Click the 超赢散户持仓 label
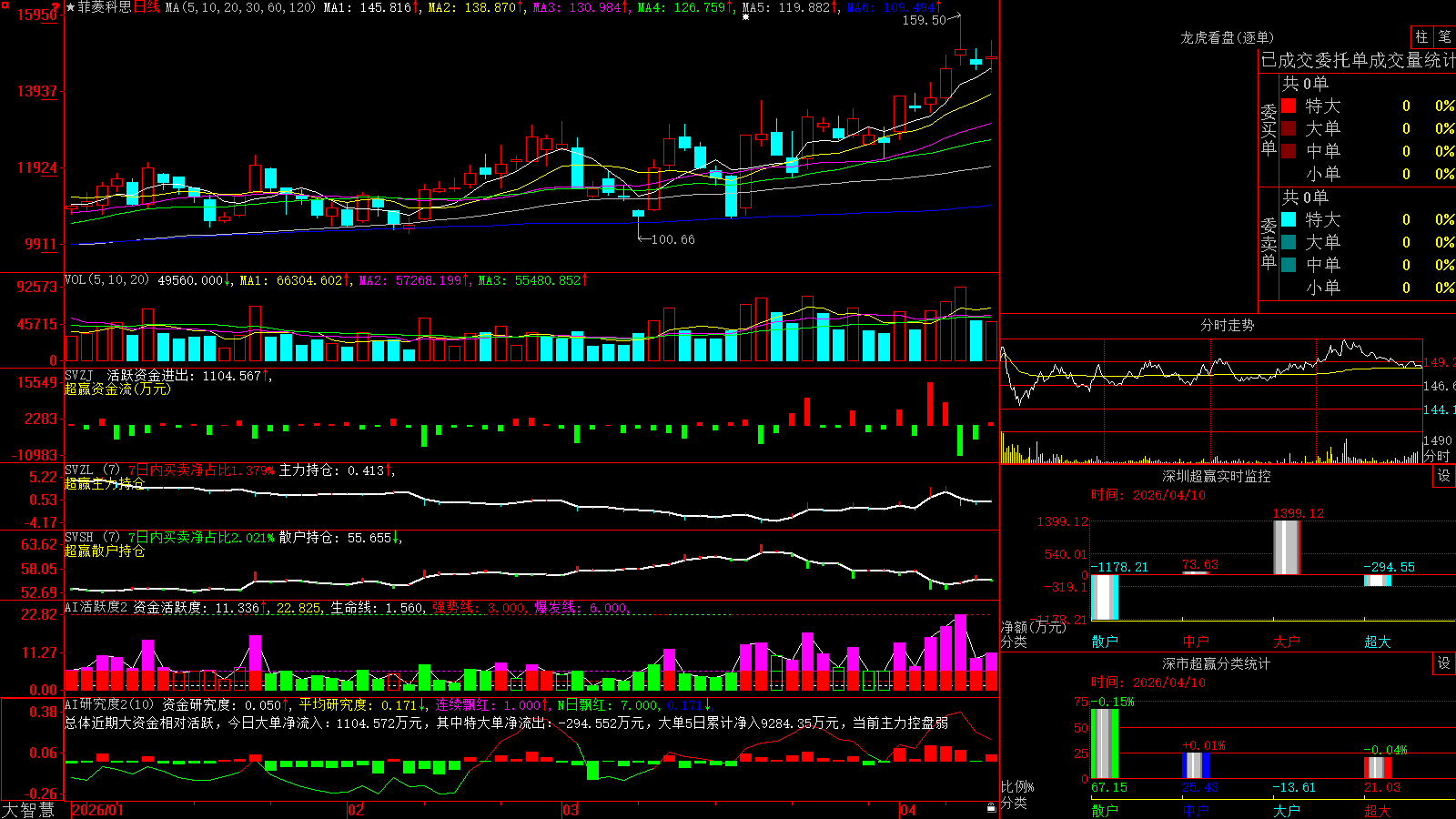Screen dimensions: 1456x819 click(x=105, y=551)
